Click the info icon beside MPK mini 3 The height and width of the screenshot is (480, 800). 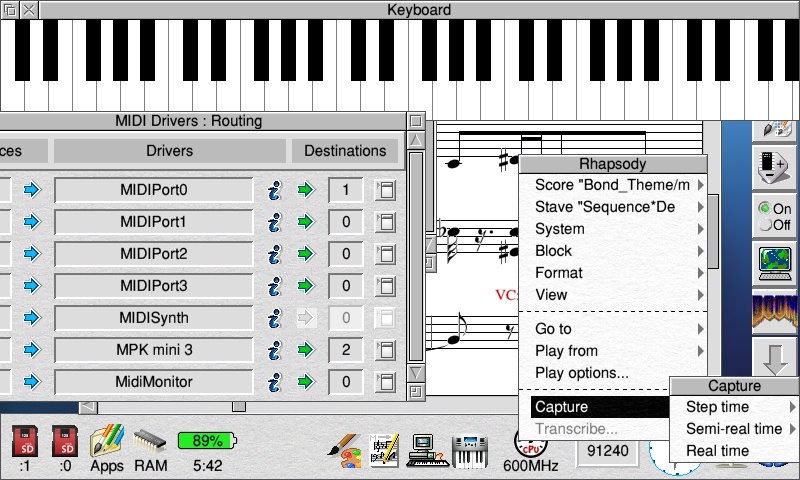pos(274,350)
